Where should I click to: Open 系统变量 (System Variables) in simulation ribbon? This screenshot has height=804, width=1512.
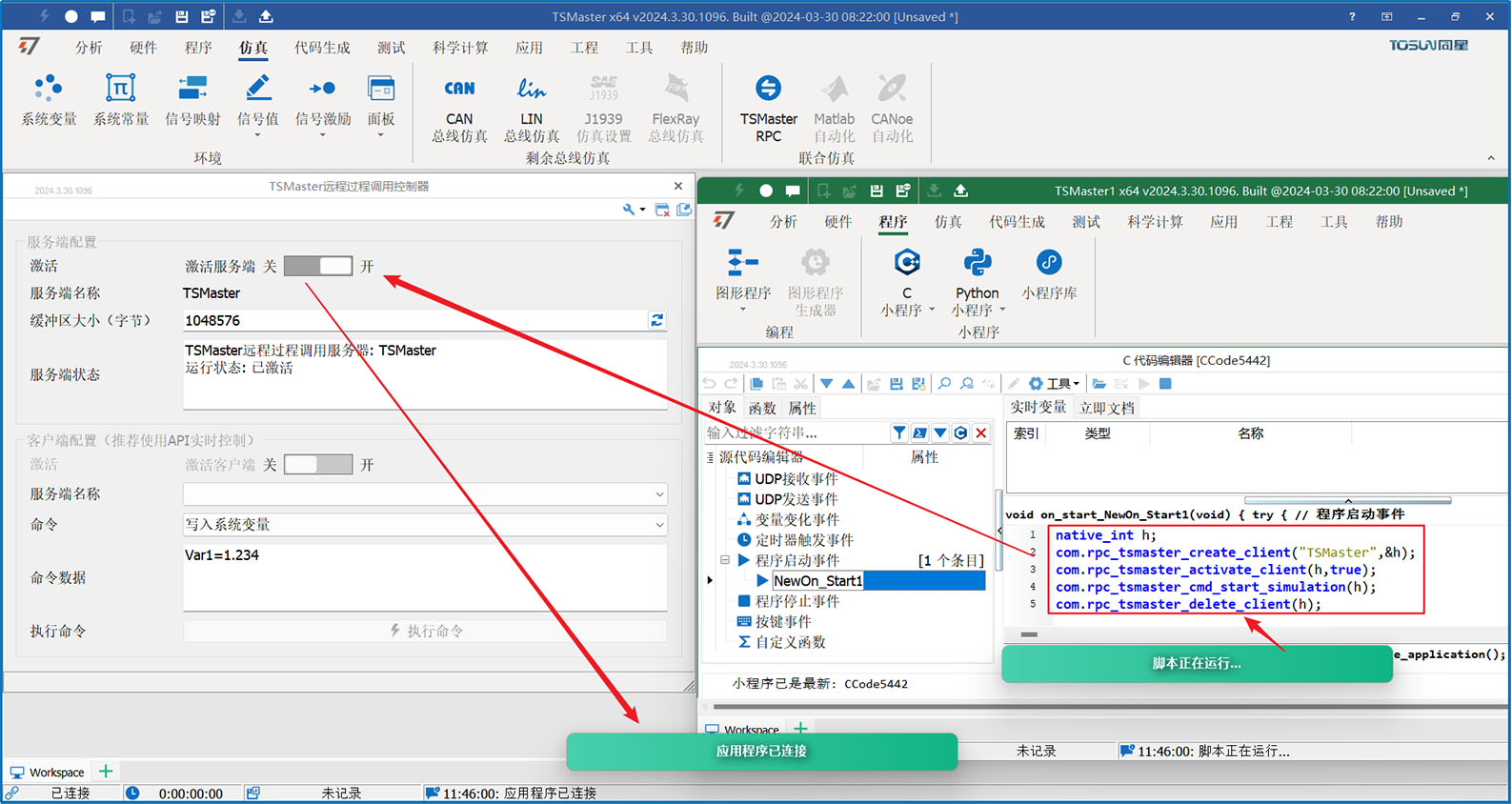coord(49,100)
